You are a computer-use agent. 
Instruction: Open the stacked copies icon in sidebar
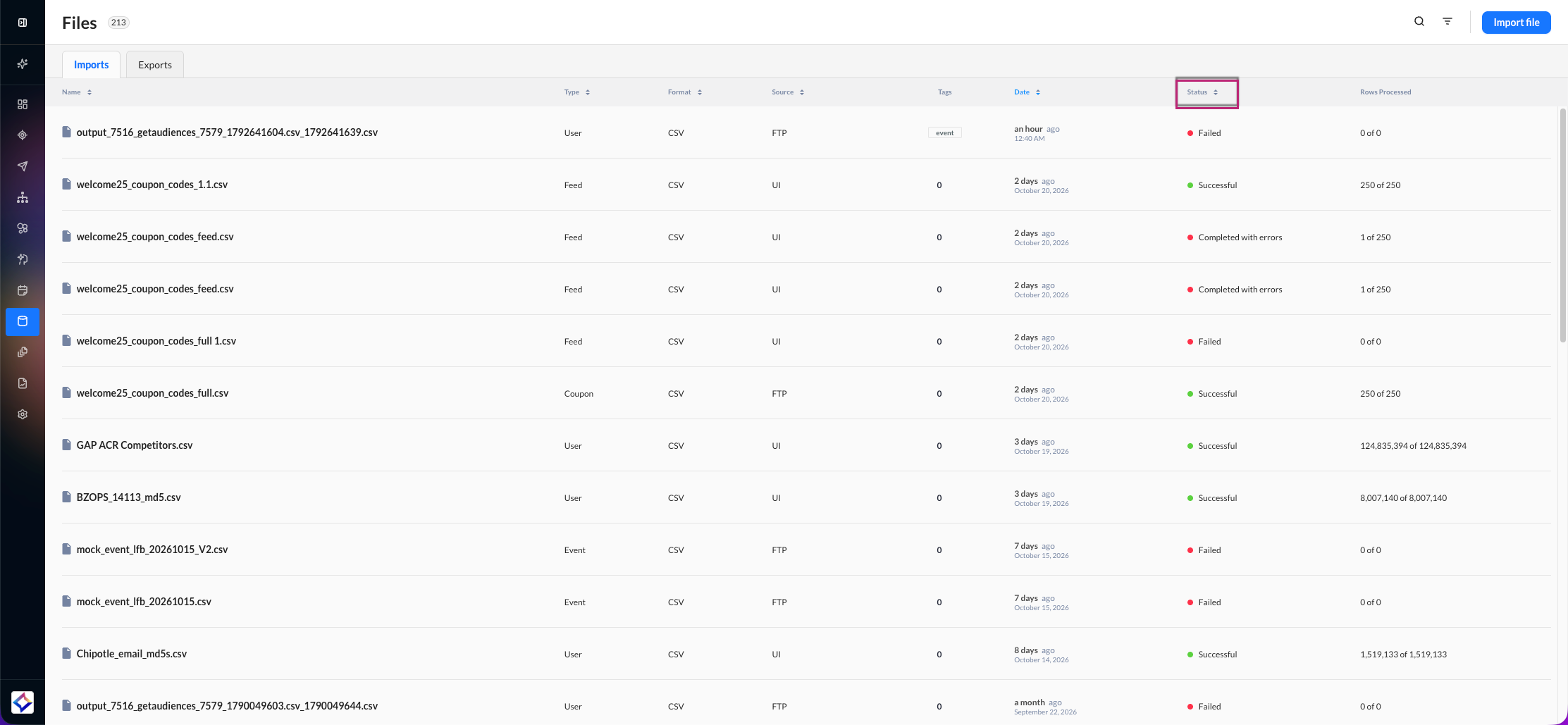23,352
